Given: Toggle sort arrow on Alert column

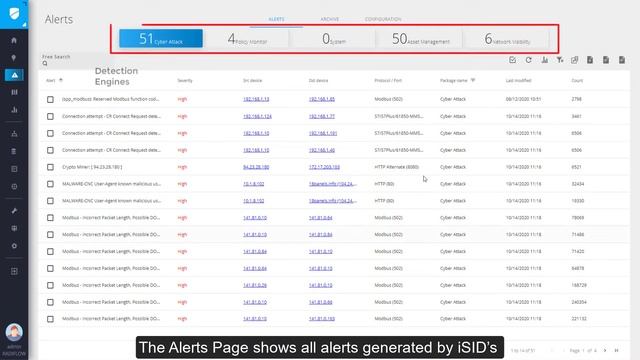Looking at the screenshot, I should (x=61, y=80).
